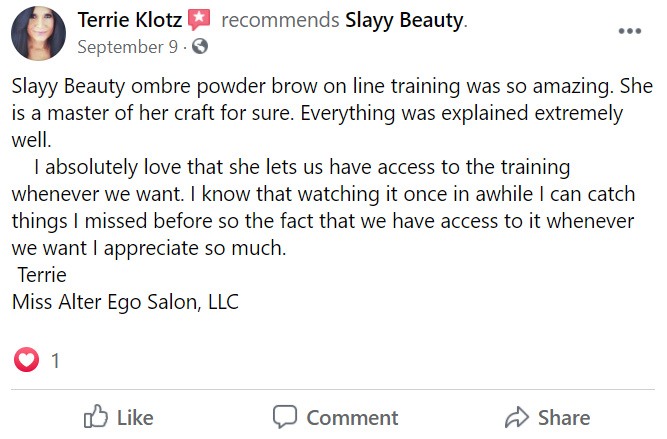Open Terrie Klotz's profile name link

129,19
